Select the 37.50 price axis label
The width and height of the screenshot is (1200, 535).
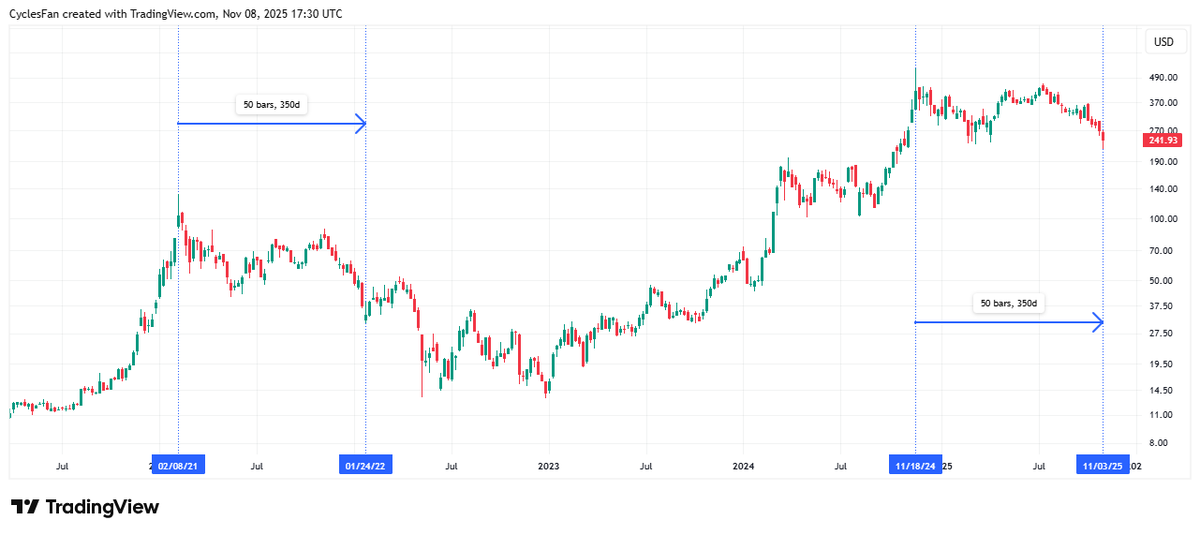pyautogui.click(x=1162, y=307)
